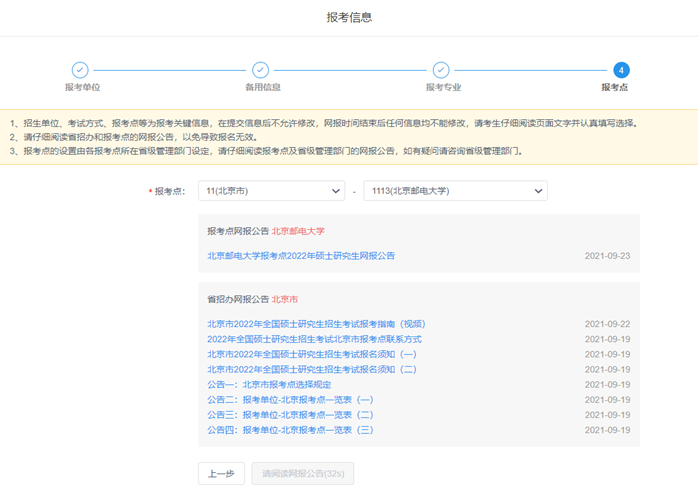Viewport: 698px width, 488px height.
Task: Open the 1113(北京邮电大学) exam site dropdown
Action: [455, 191]
